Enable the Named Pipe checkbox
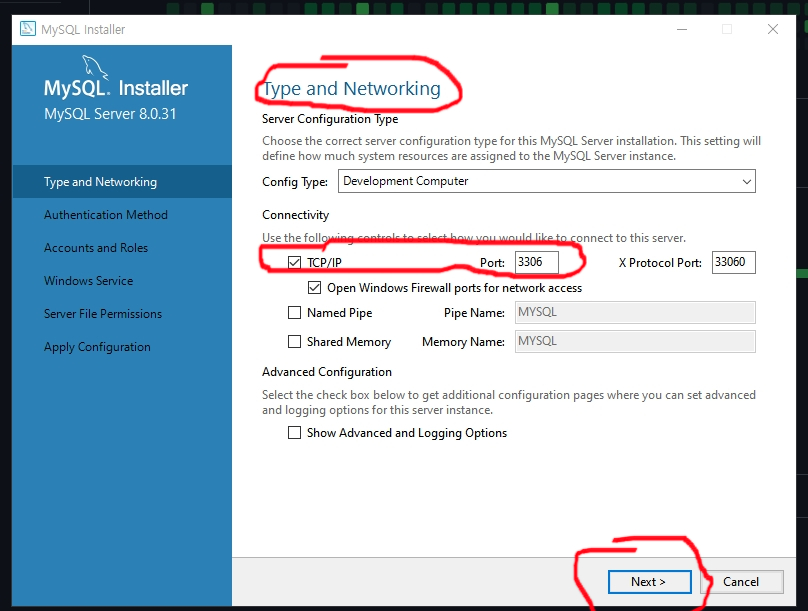This screenshot has height=611, width=808. point(294,313)
